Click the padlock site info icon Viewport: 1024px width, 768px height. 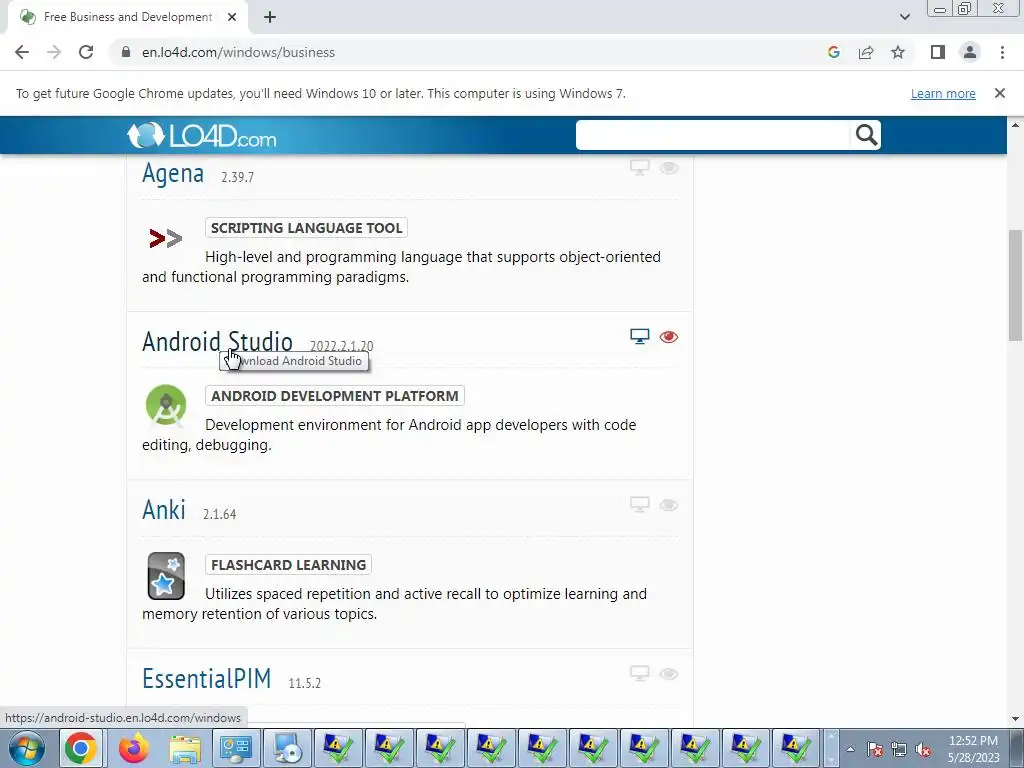tap(126, 52)
